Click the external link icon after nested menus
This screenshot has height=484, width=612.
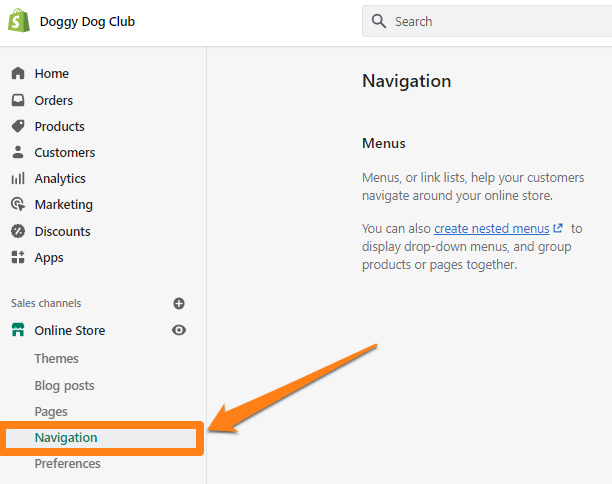click(x=558, y=228)
